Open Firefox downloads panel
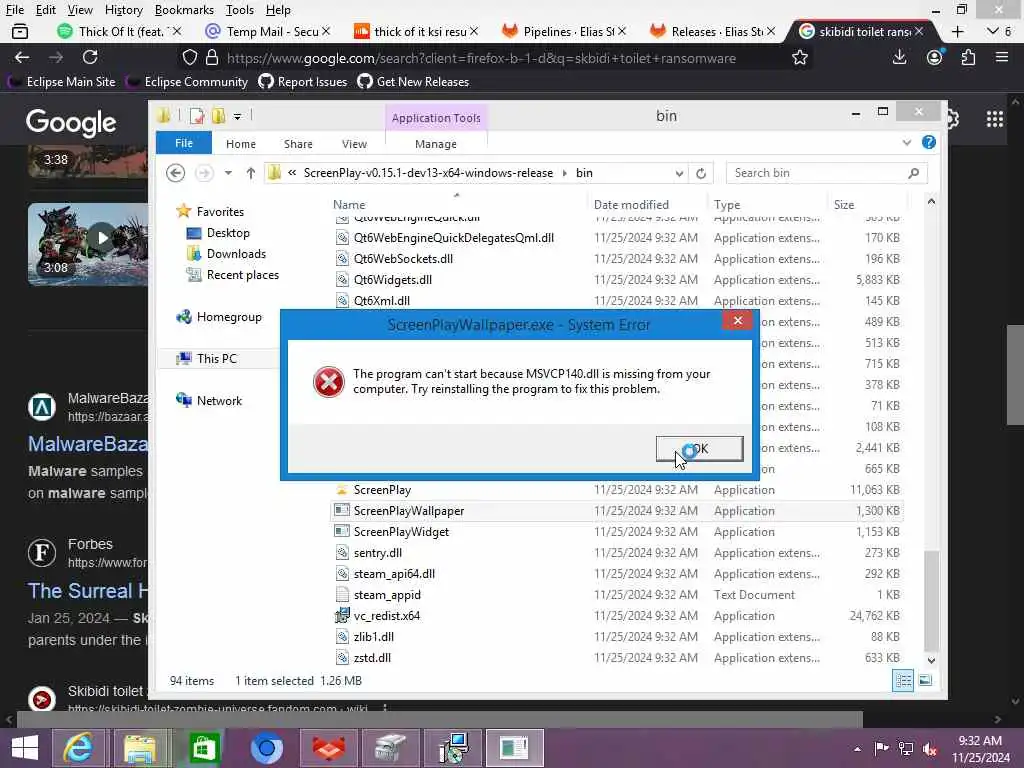1024x768 pixels. tap(899, 57)
